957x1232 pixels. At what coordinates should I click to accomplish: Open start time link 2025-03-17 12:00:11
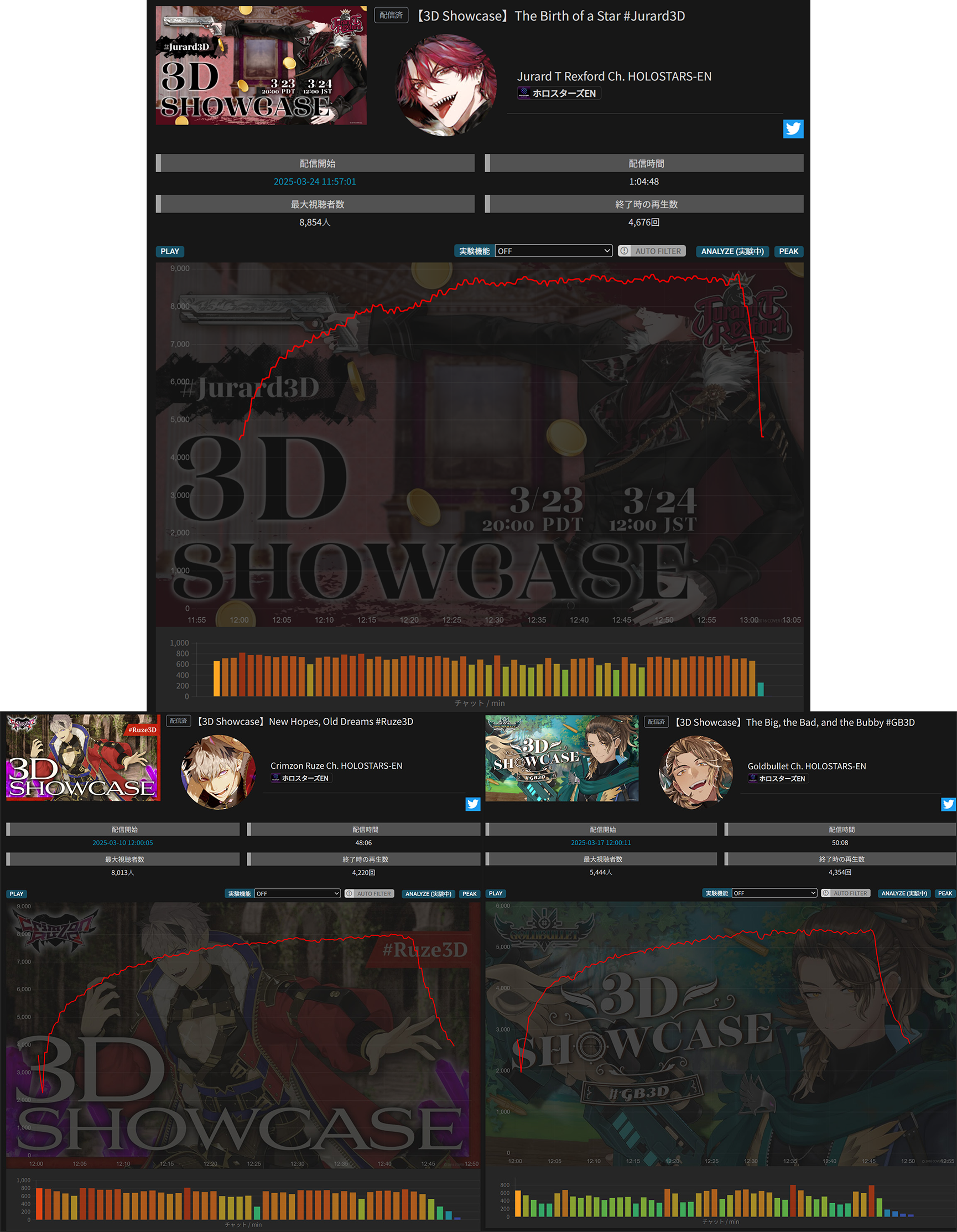coord(601,843)
